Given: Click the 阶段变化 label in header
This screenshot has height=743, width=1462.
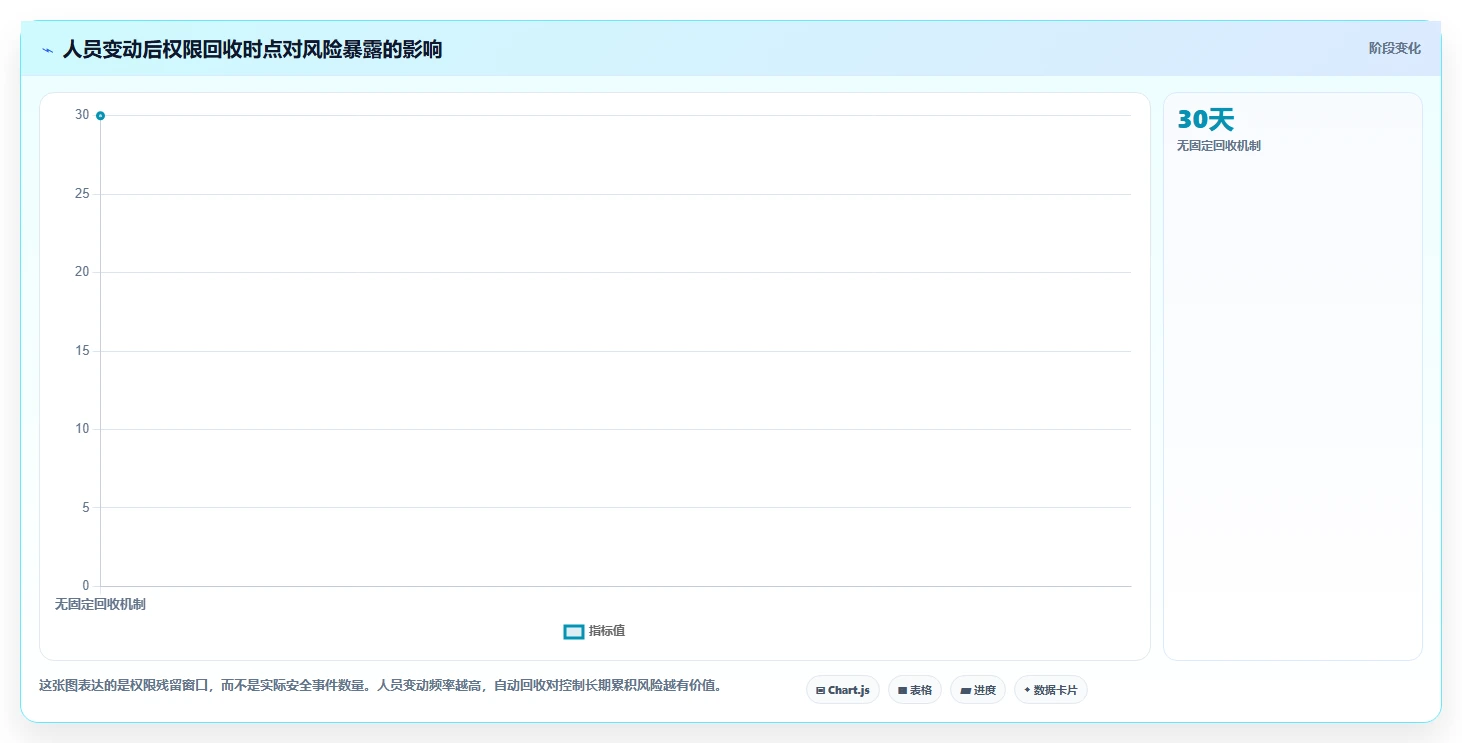Looking at the screenshot, I should 1394,48.
